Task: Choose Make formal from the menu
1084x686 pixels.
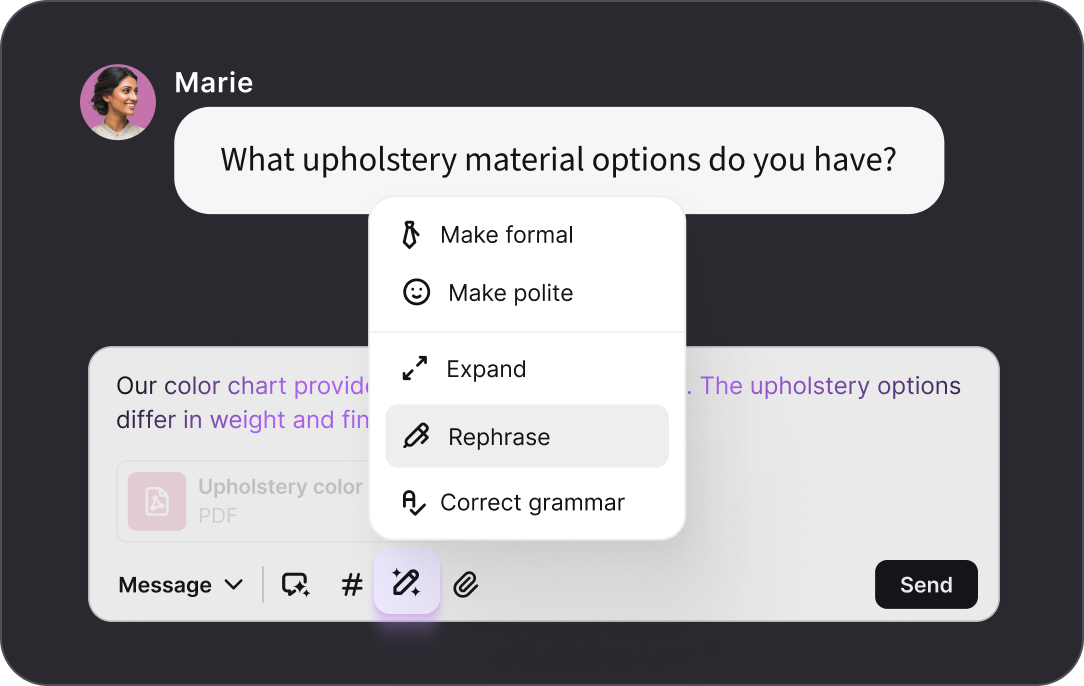Action: tap(506, 234)
